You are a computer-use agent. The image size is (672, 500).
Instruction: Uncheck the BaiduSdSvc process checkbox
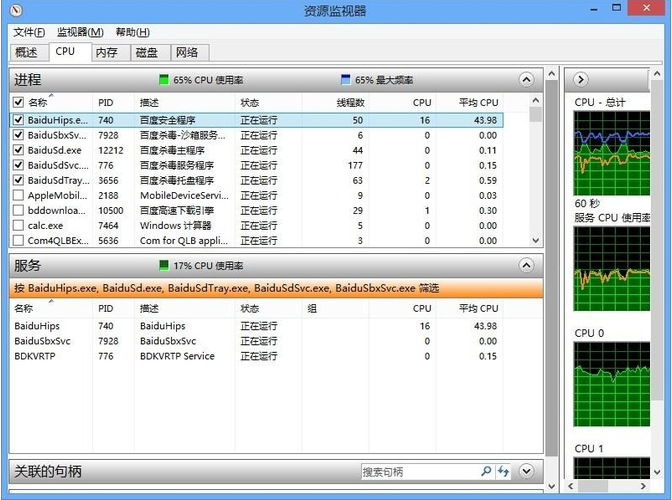(18, 165)
